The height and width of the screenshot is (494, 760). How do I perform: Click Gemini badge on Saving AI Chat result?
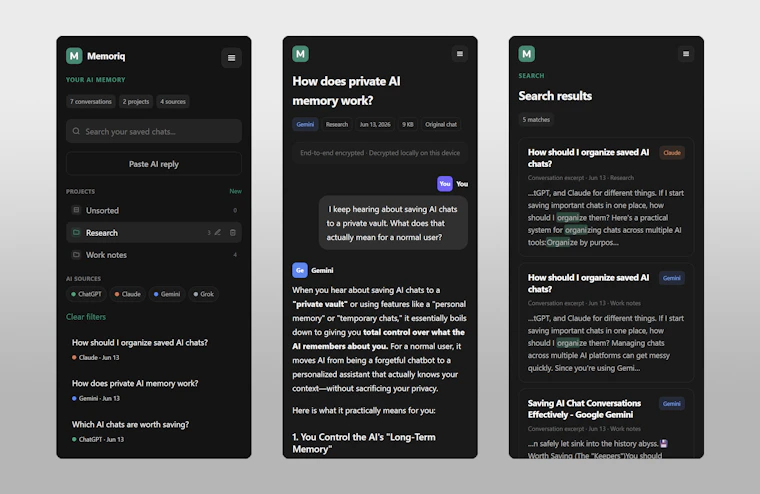tap(672, 403)
